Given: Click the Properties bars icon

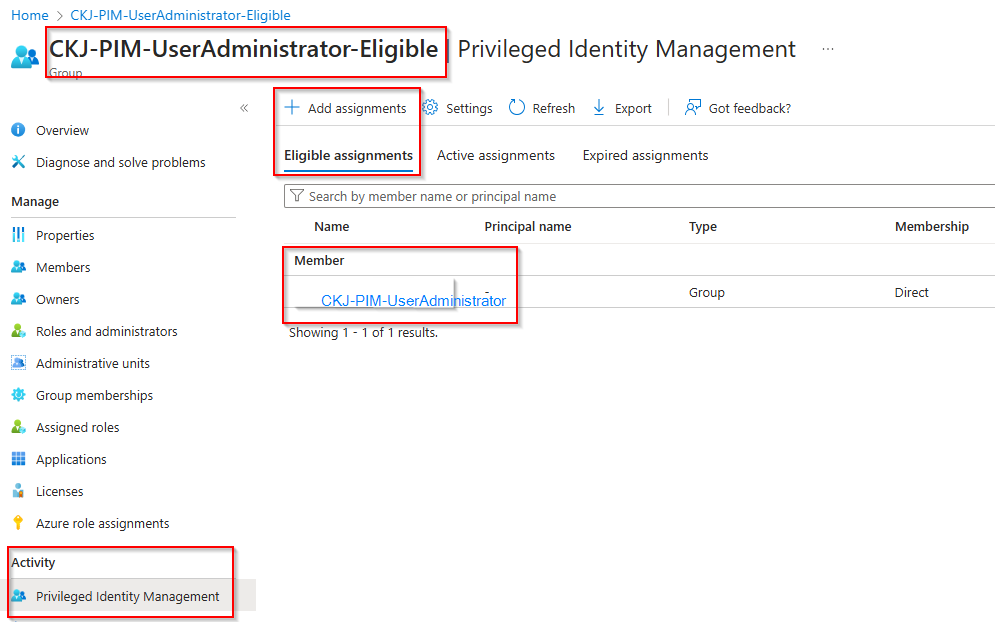Looking at the screenshot, I should (18, 235).
